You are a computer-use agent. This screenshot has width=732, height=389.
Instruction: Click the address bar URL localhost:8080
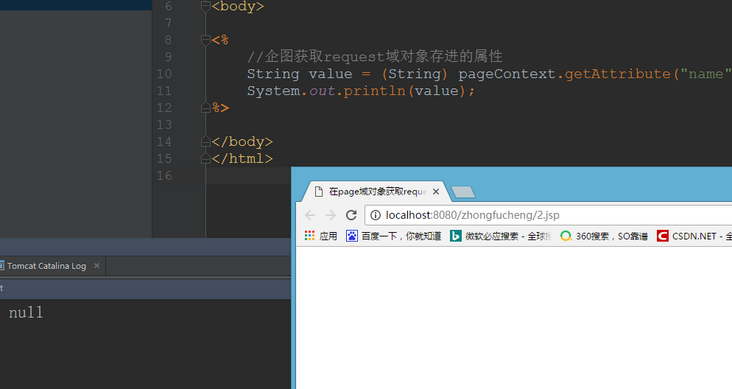click(x=472, y=215)
